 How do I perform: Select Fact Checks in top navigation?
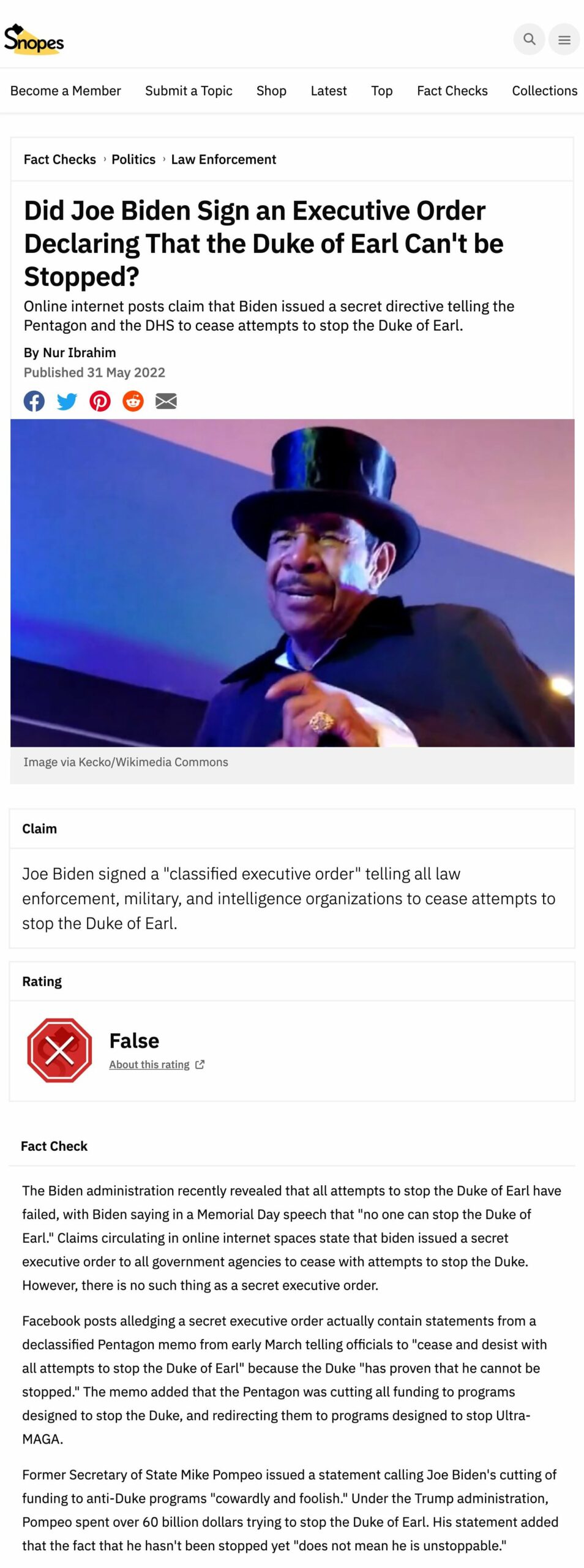pyautogui.click(x=452, y=91)
